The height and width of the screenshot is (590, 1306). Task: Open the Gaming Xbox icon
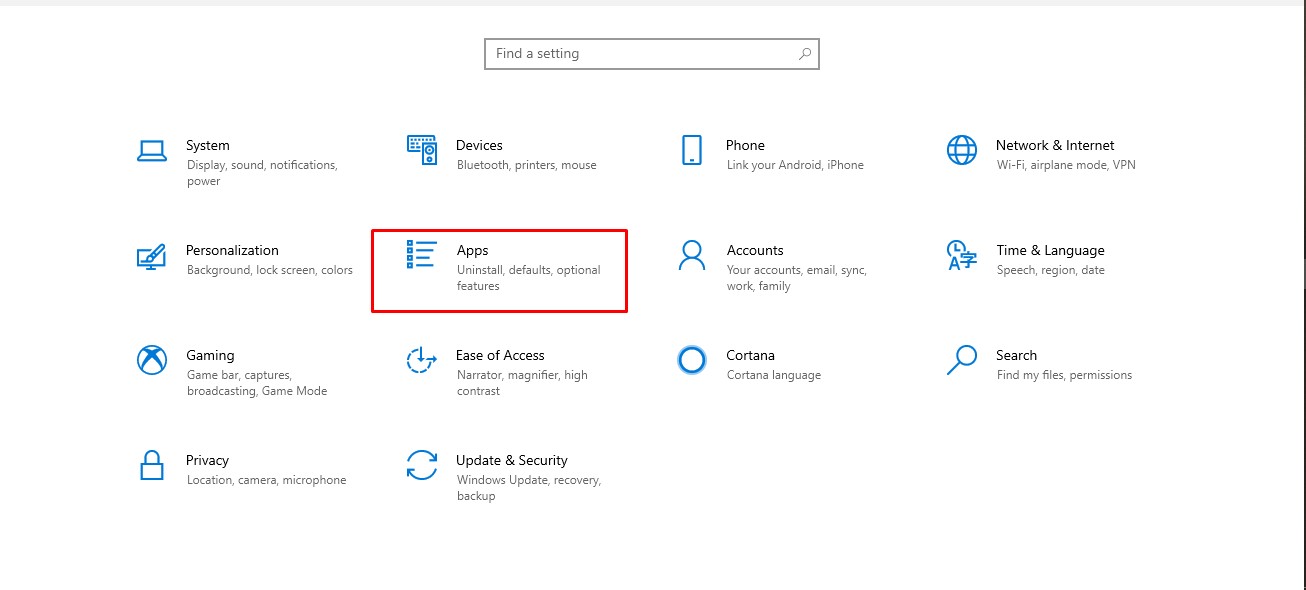pos(151,360)
